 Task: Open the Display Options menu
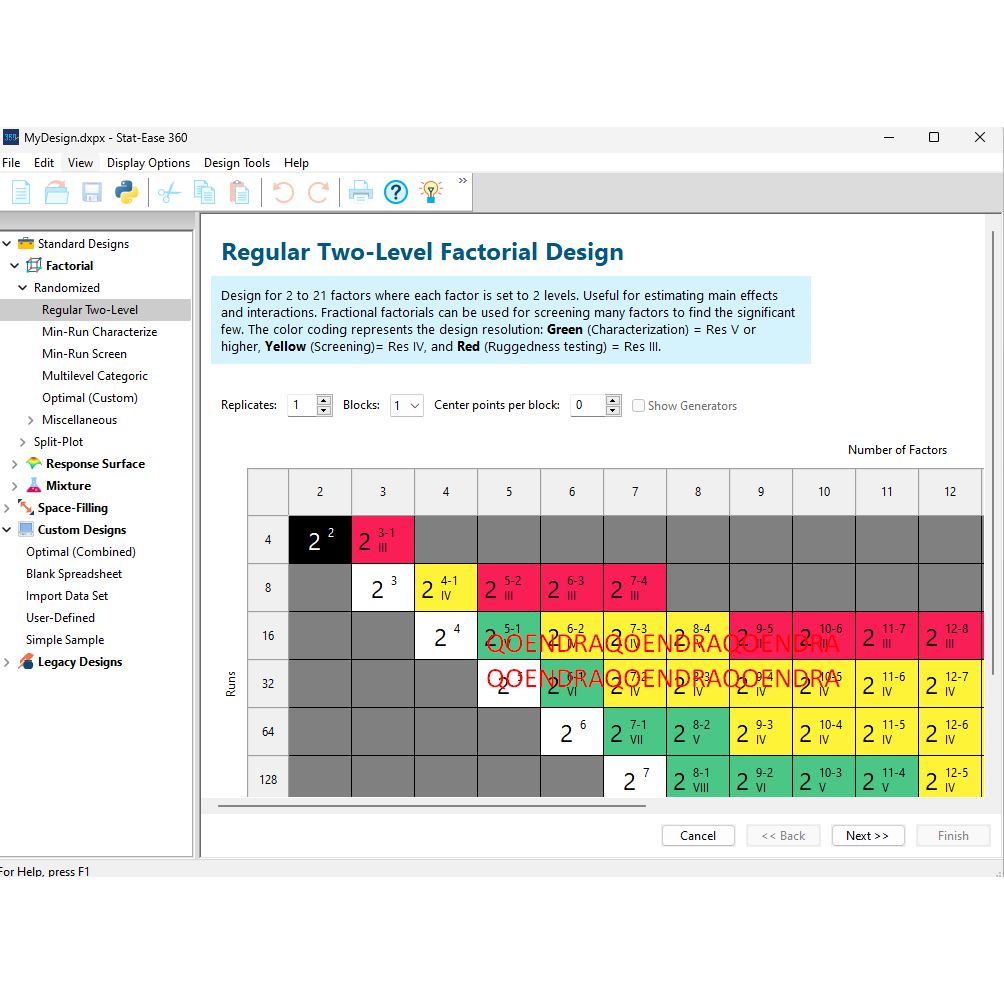tap(148, 163)
